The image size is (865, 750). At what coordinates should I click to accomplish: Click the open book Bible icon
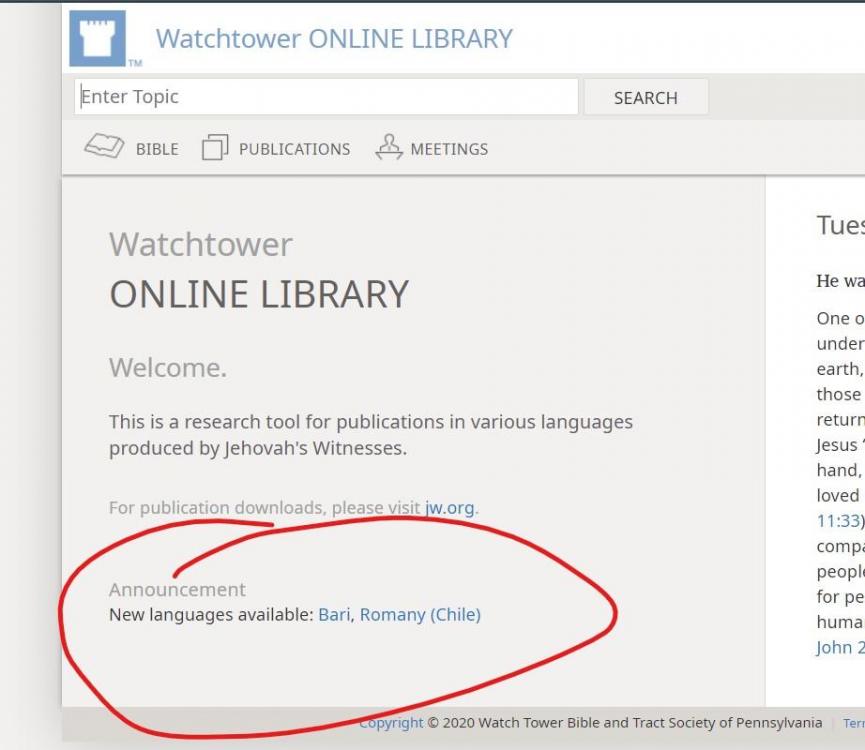[104, 148]
